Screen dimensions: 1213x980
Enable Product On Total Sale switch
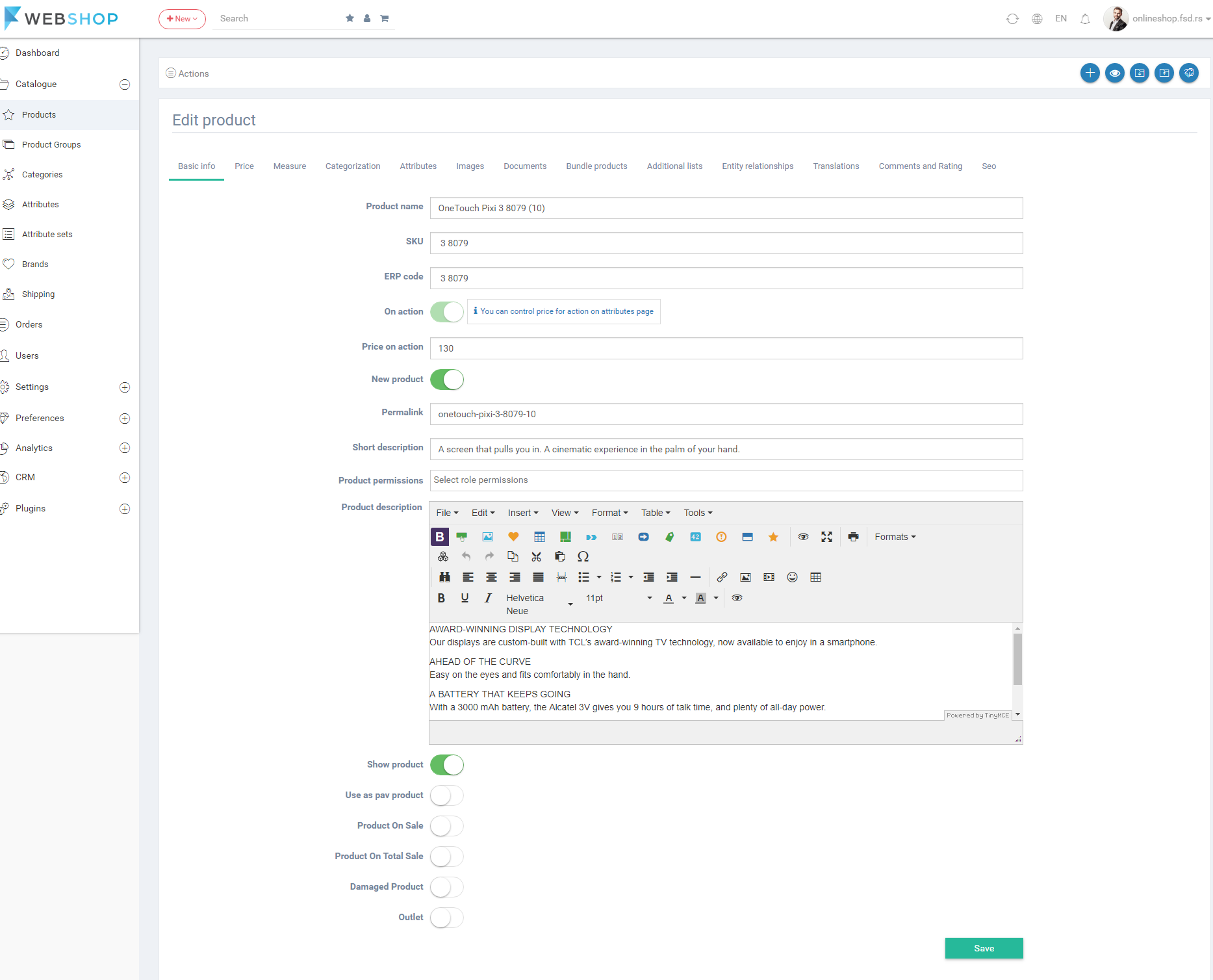[x=447, y=857]
